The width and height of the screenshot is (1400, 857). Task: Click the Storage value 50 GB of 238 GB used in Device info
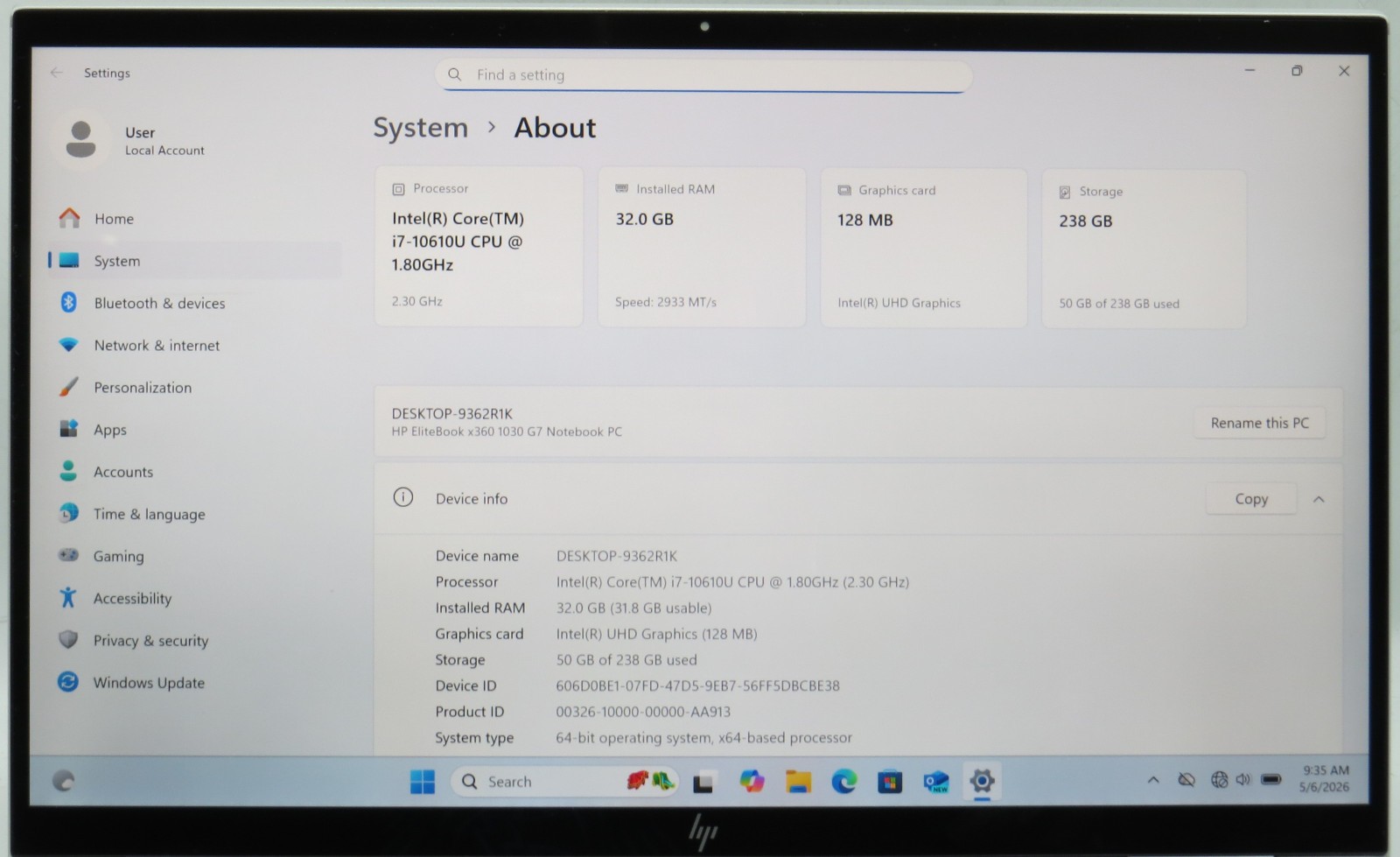(x=626, y=660)
